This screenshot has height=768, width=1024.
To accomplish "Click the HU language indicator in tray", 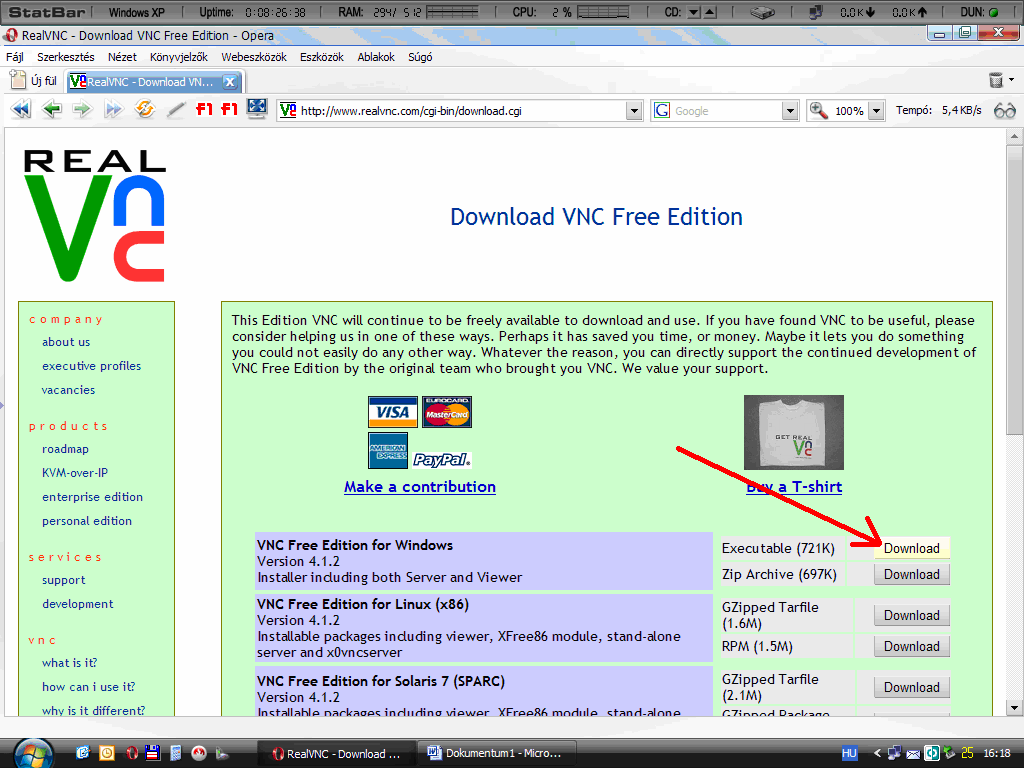I will coord(849,753).
